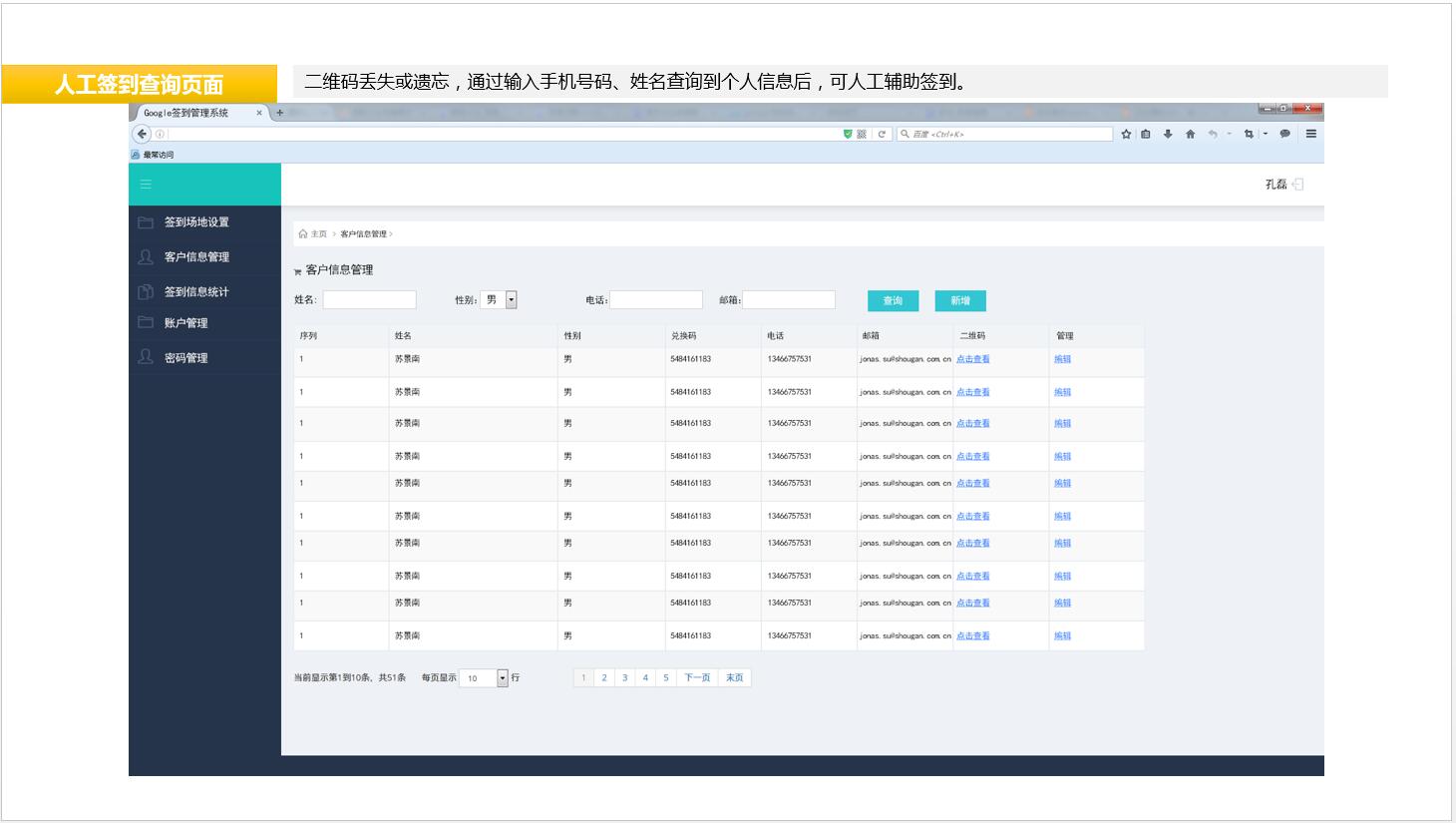
Task: Open the crop tool dropdown arrow
Action: click(1266, 134)
